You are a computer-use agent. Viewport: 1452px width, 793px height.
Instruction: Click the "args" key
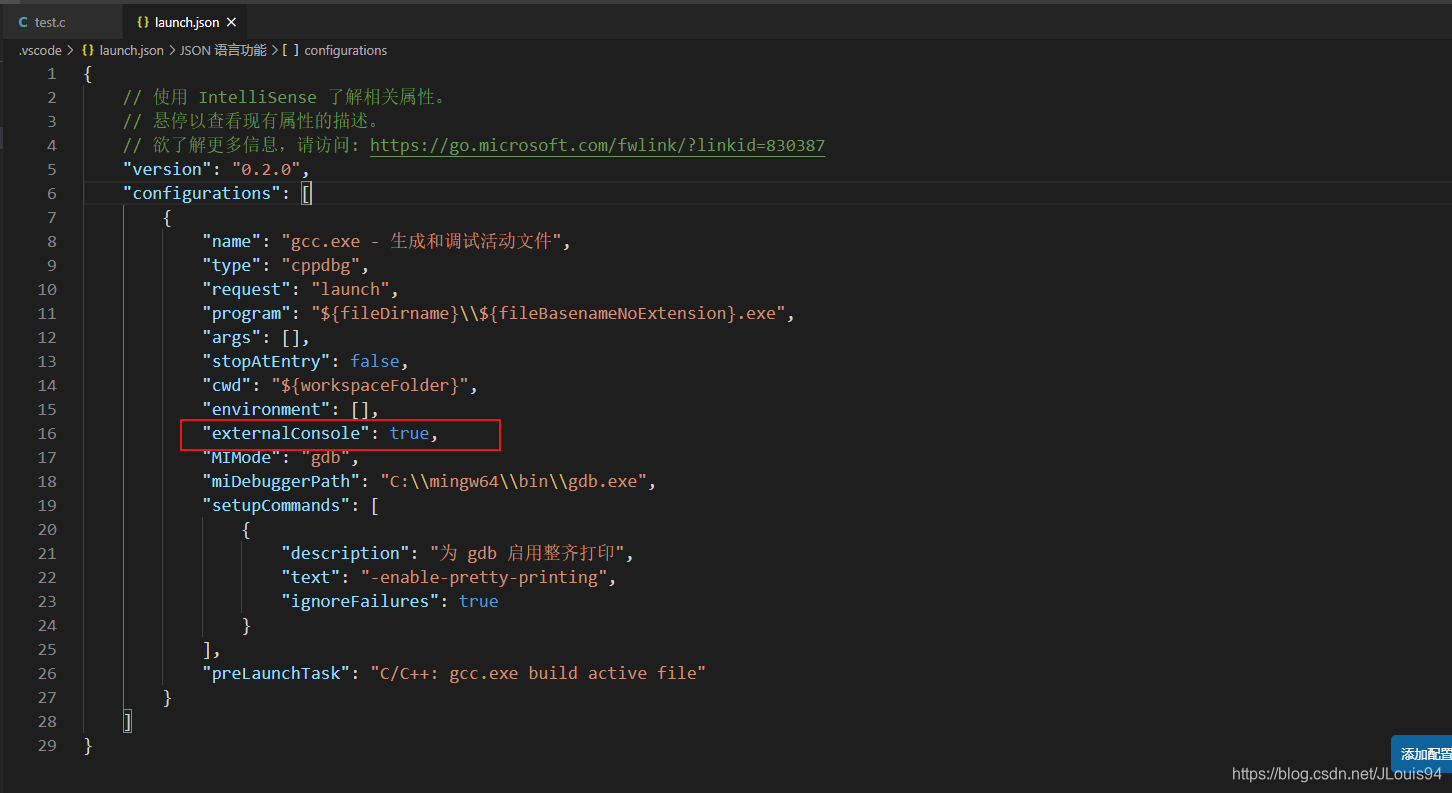click(x=231, y=337)
